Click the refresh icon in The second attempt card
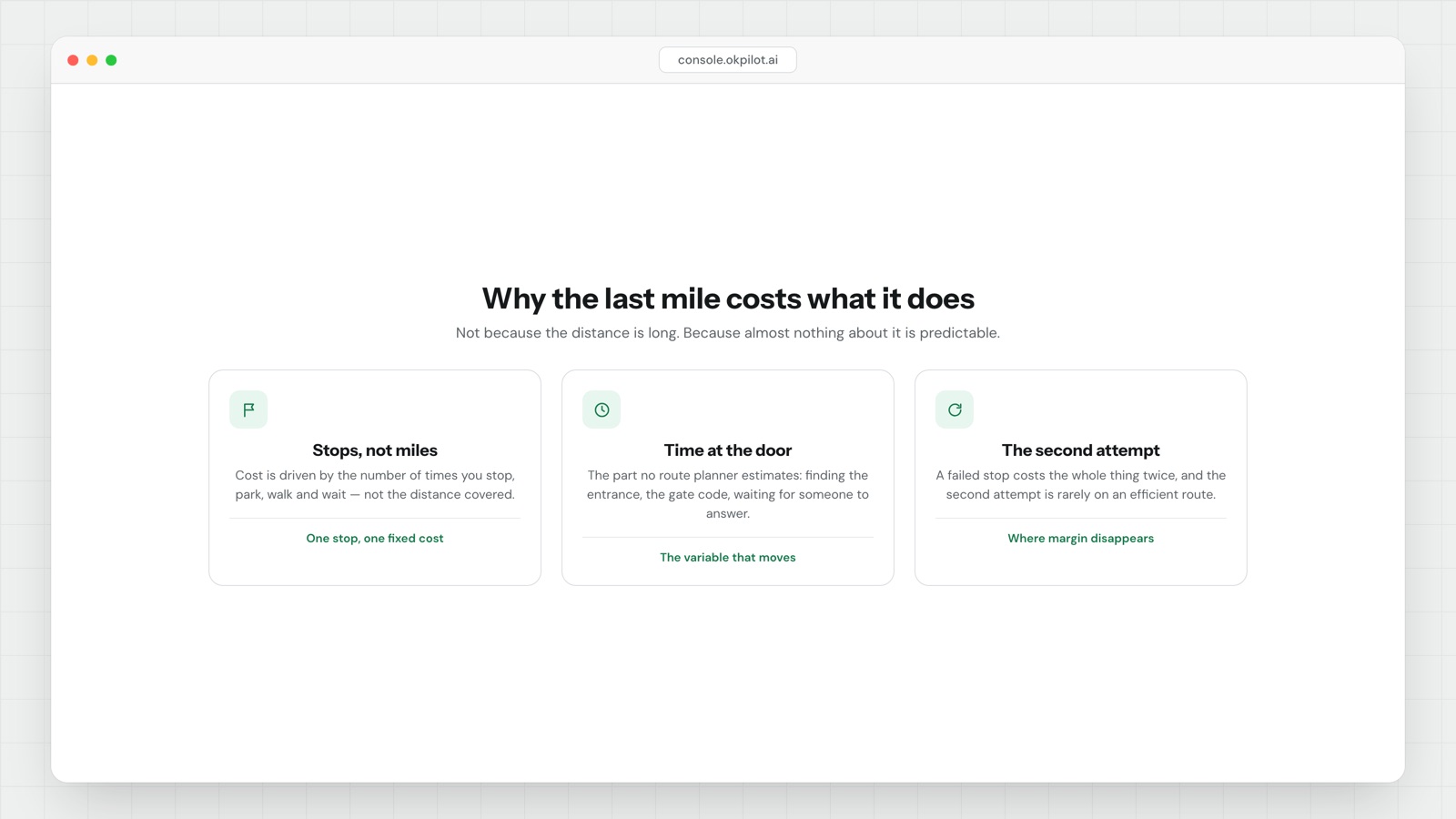This screenshot has height=819, width=1456. (x=955, y=409)
